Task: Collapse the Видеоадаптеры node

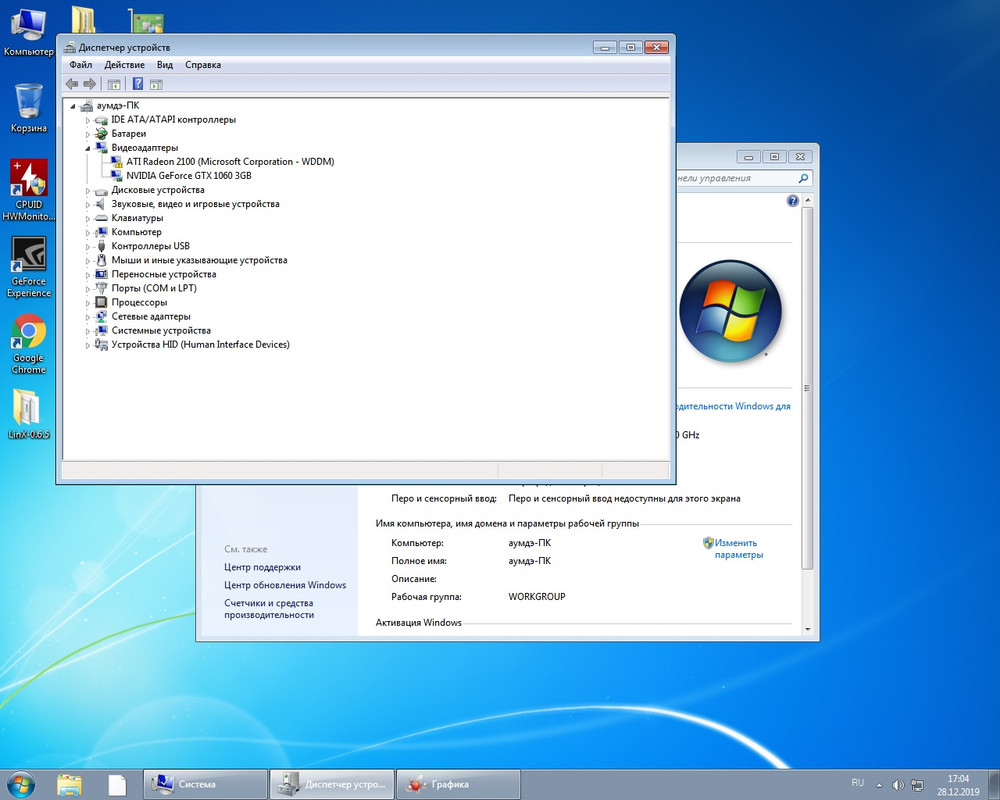Action: 88,148
